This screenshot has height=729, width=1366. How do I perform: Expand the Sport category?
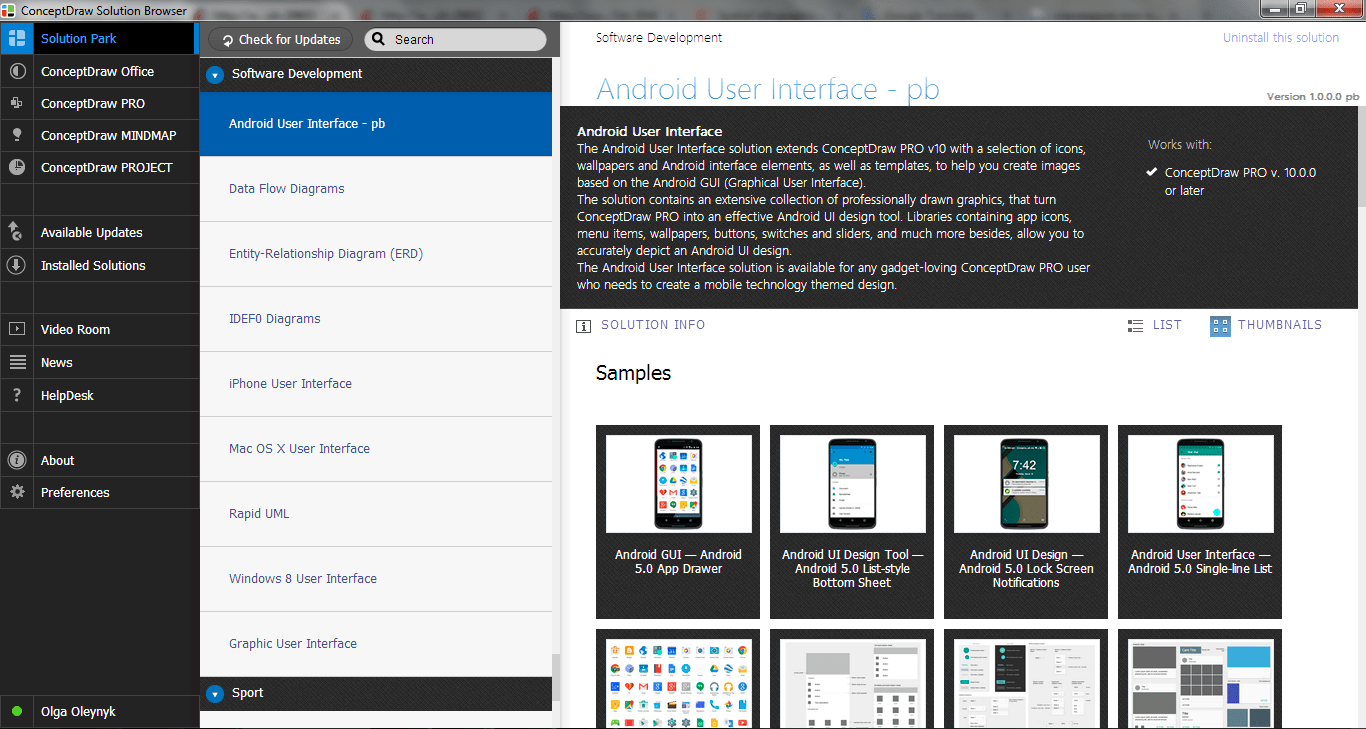click(x=214, y=692)
